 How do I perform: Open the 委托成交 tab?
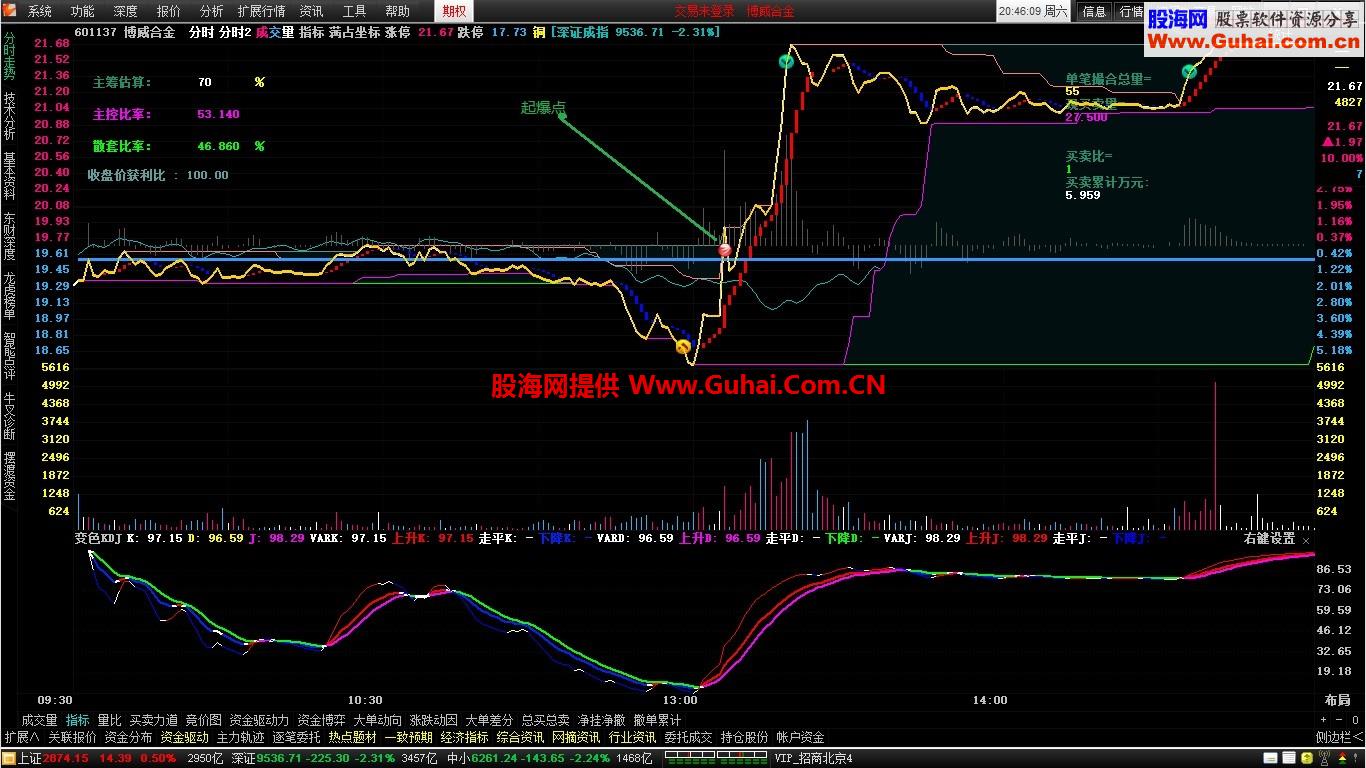[x=688, y=737]
